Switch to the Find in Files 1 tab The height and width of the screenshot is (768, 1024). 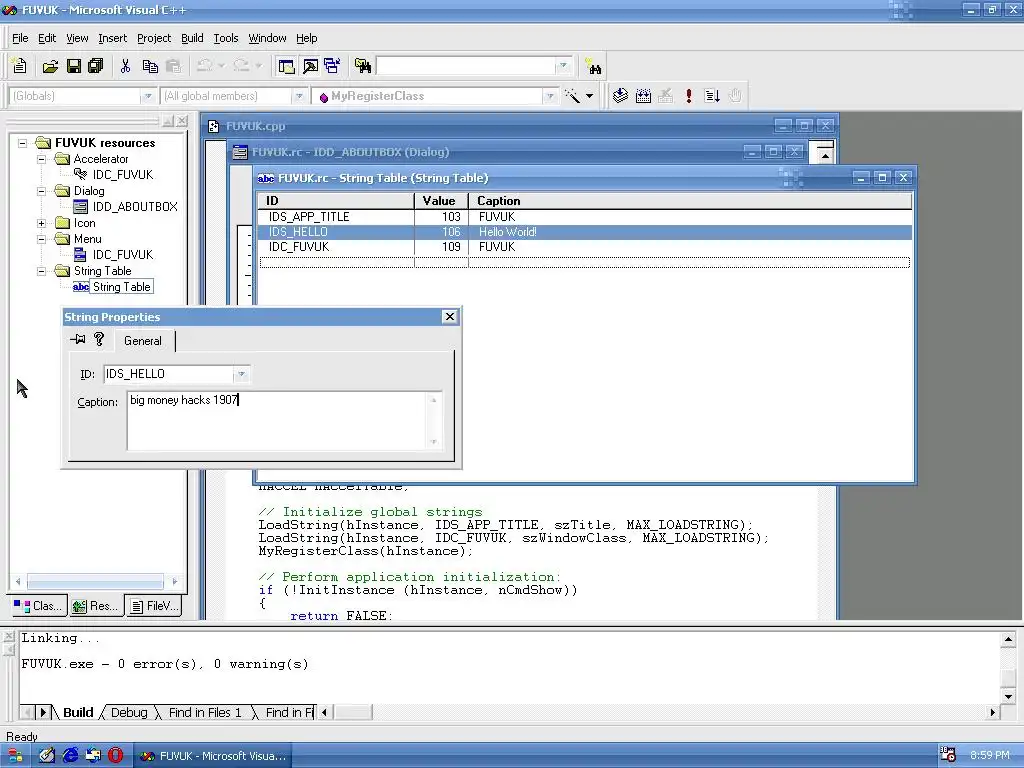pyautogui.click(x=205, y=712)
